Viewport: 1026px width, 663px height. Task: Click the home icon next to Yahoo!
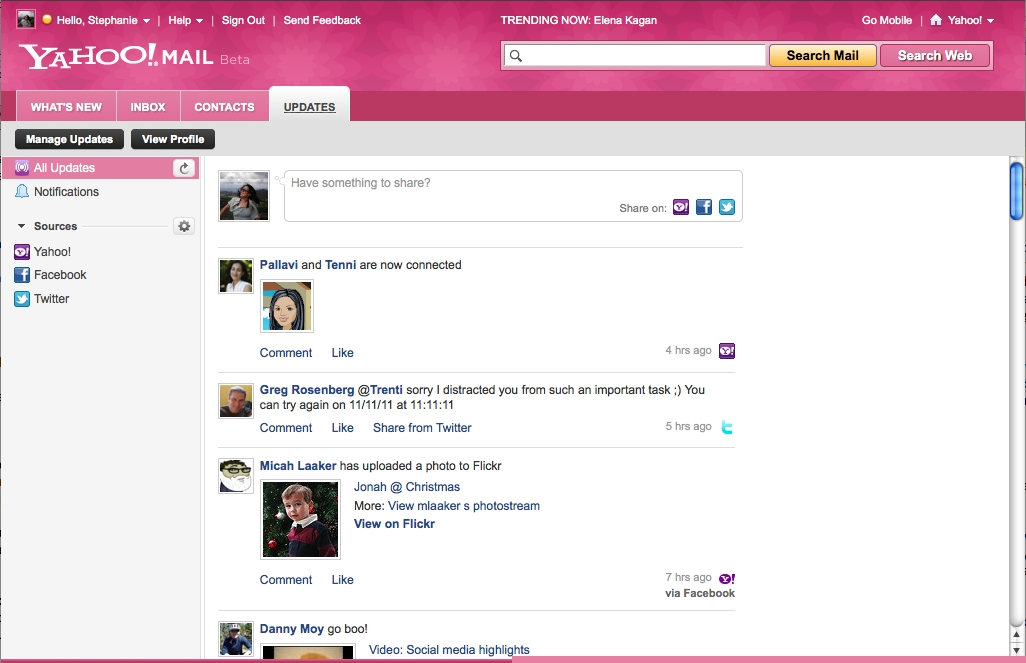[x=936, y=20]
